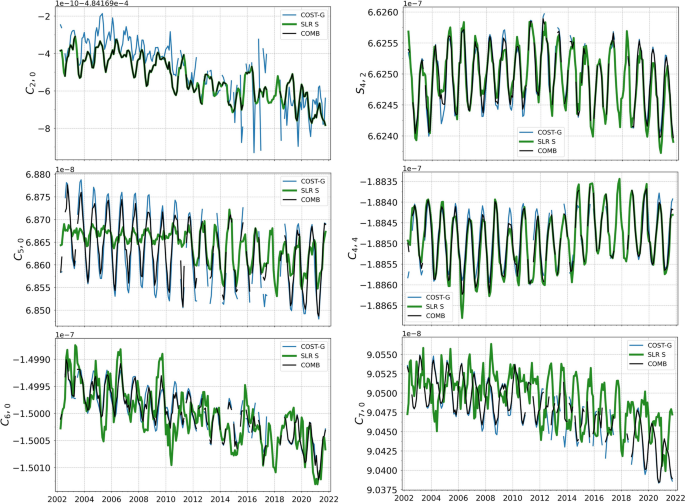
Task: Click the 6.880 y-axis tick label
Action: pyautogui.click(x=38, y=174)
